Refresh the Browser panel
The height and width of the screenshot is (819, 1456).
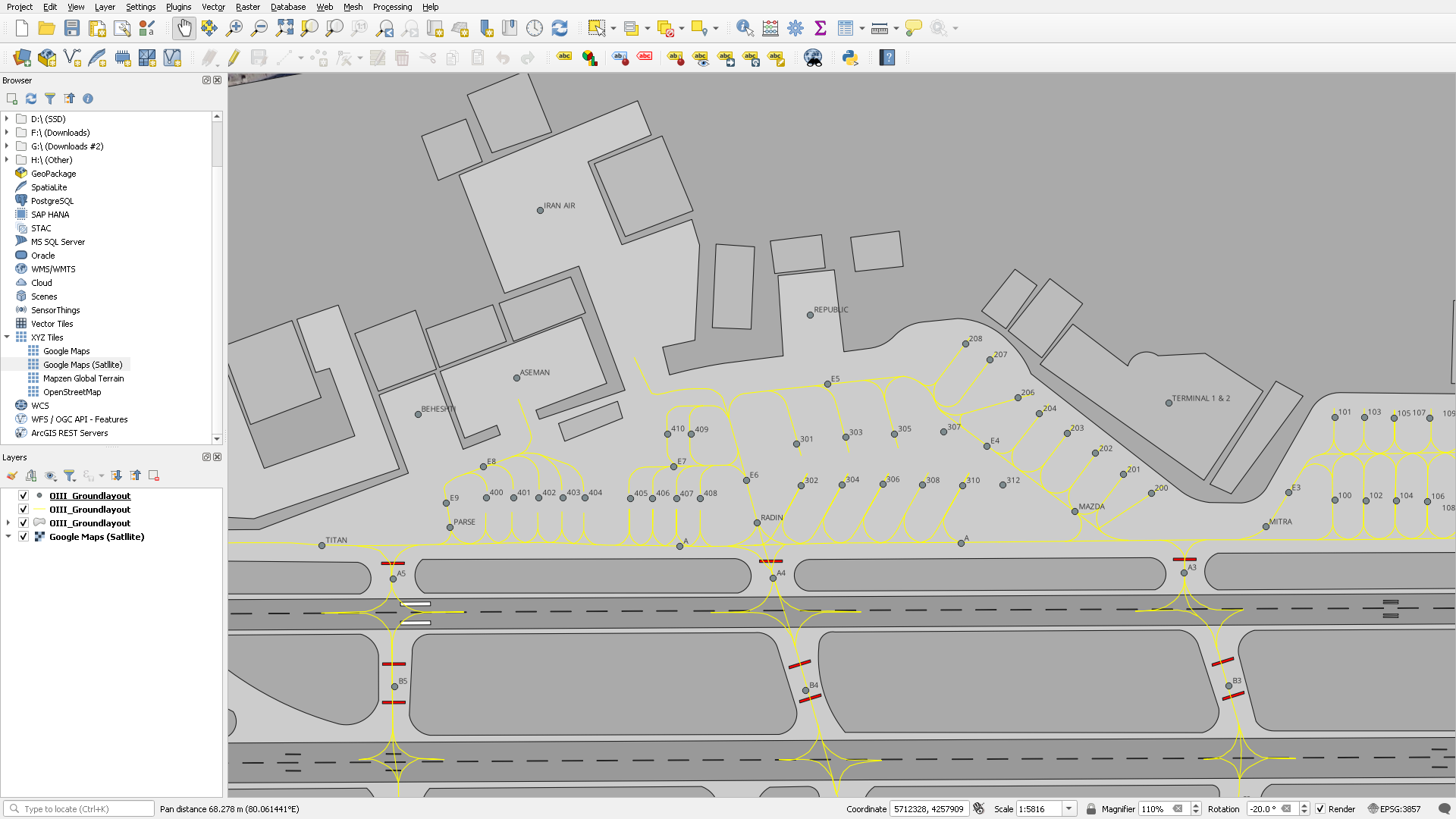[x=31, y=99]
